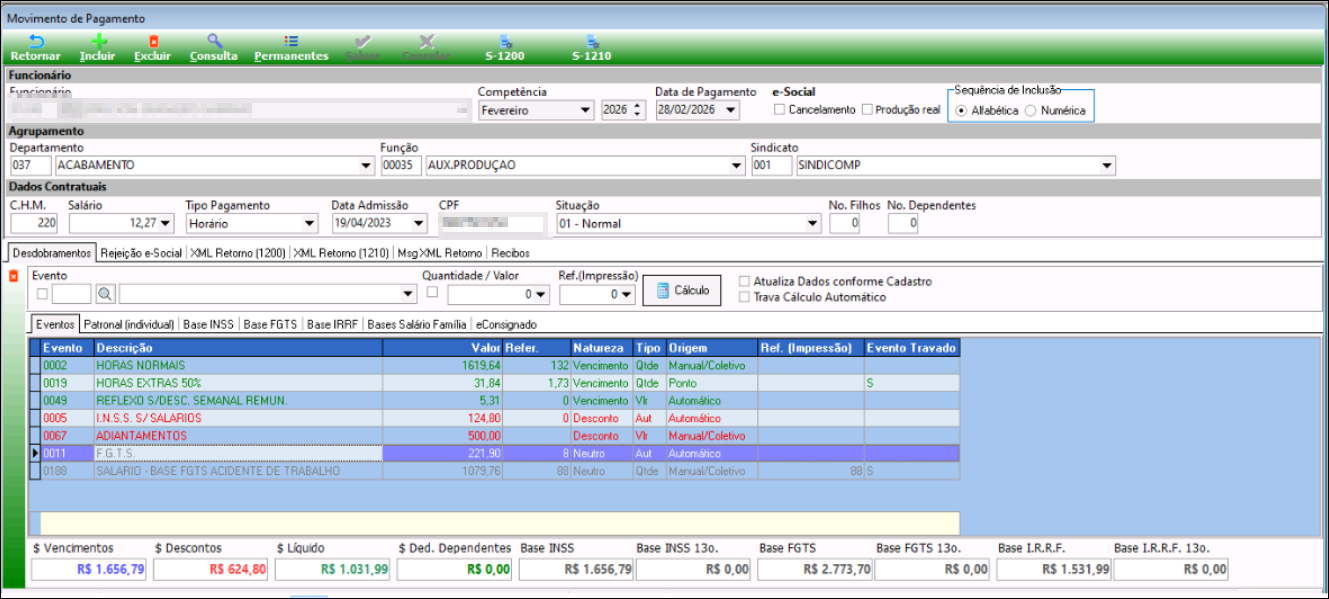The image size is (1329, 599).
Task: Click the green Incluir plus icon
Action: point(97,42)
